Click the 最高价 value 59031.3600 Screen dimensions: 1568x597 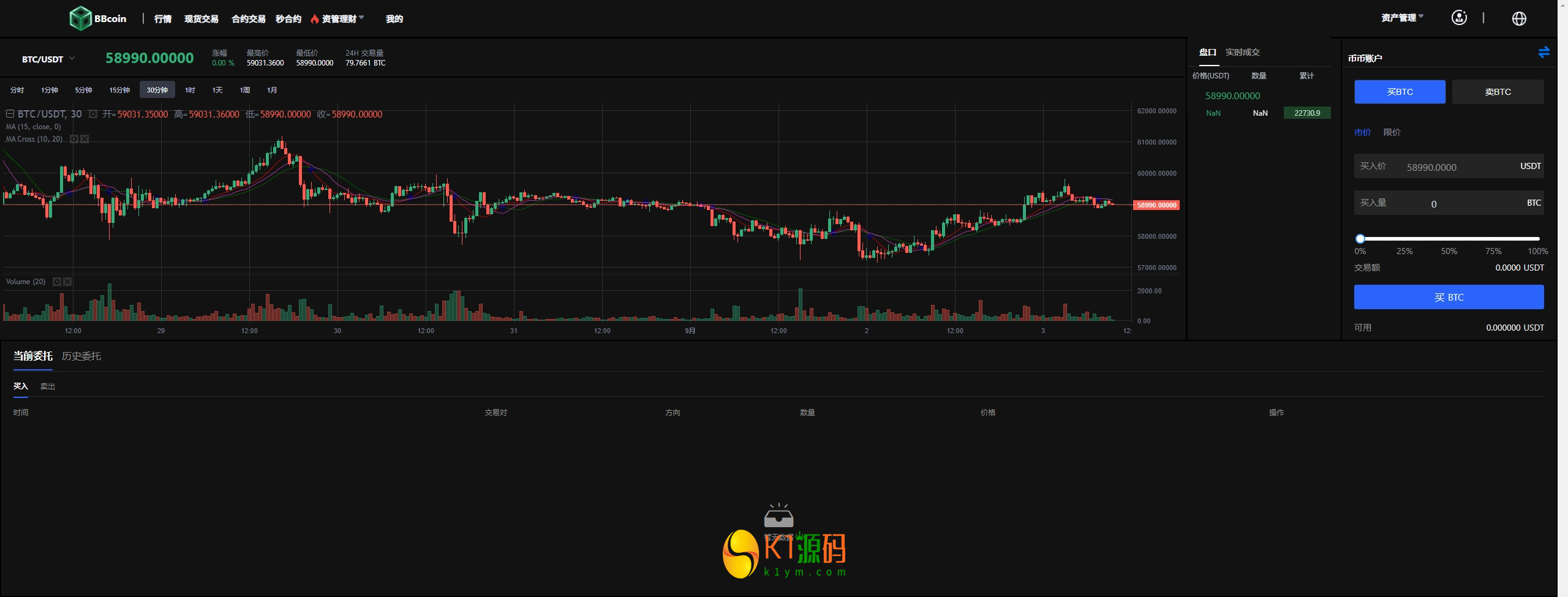265,63
